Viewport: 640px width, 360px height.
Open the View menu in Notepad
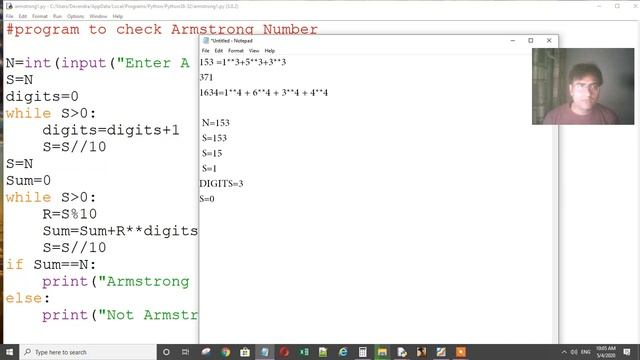[254, 51]
